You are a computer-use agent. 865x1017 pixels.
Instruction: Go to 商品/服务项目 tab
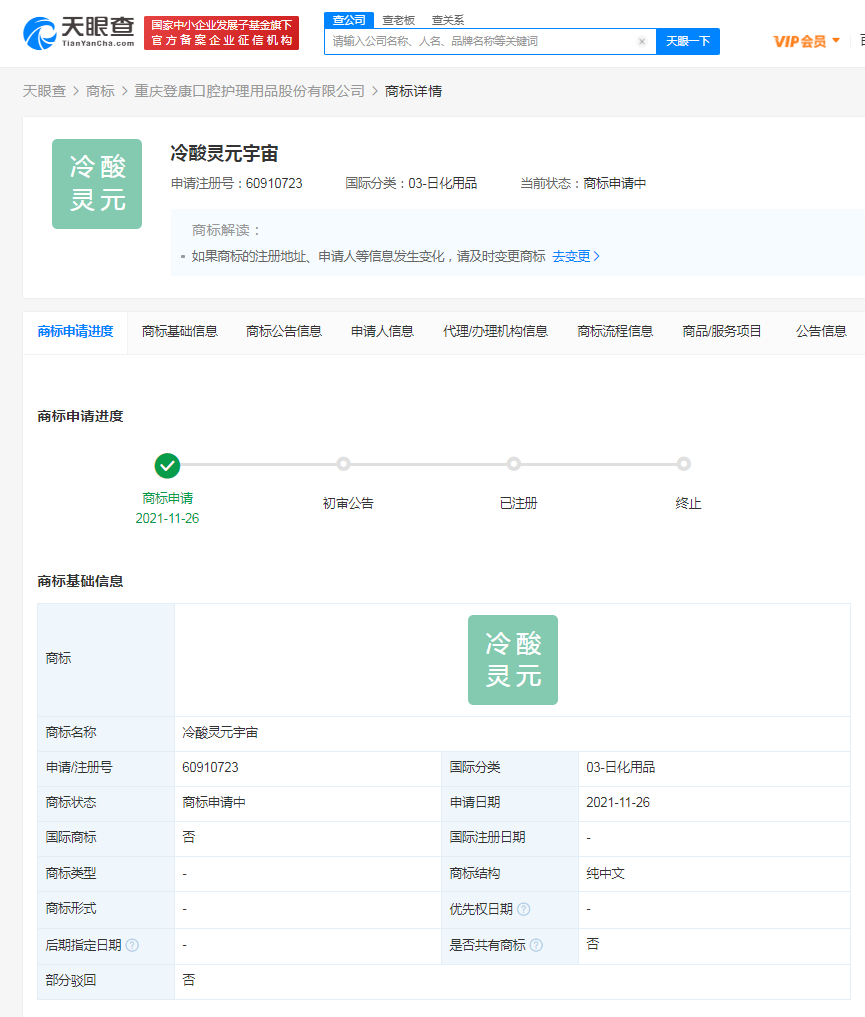(x=722, y=331)
